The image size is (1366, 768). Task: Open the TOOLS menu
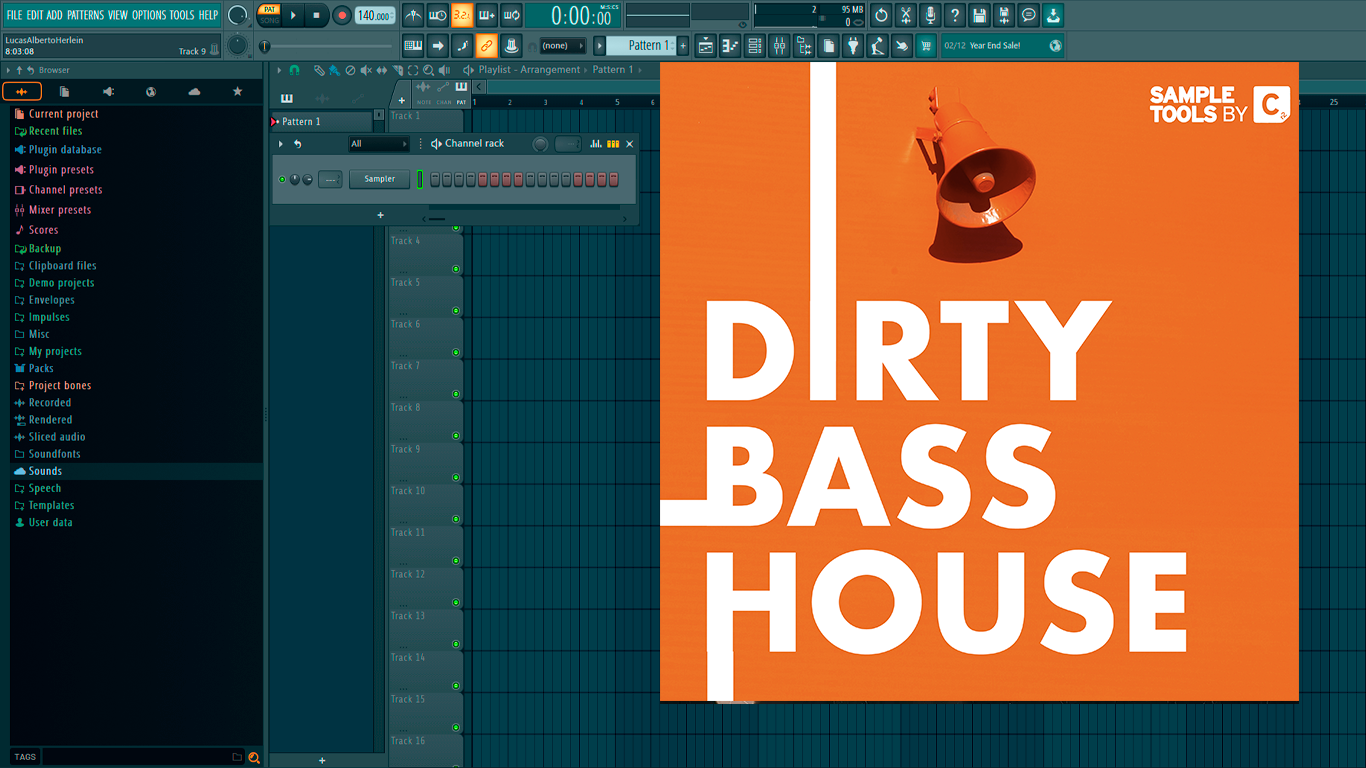click(x=182, y=15)
